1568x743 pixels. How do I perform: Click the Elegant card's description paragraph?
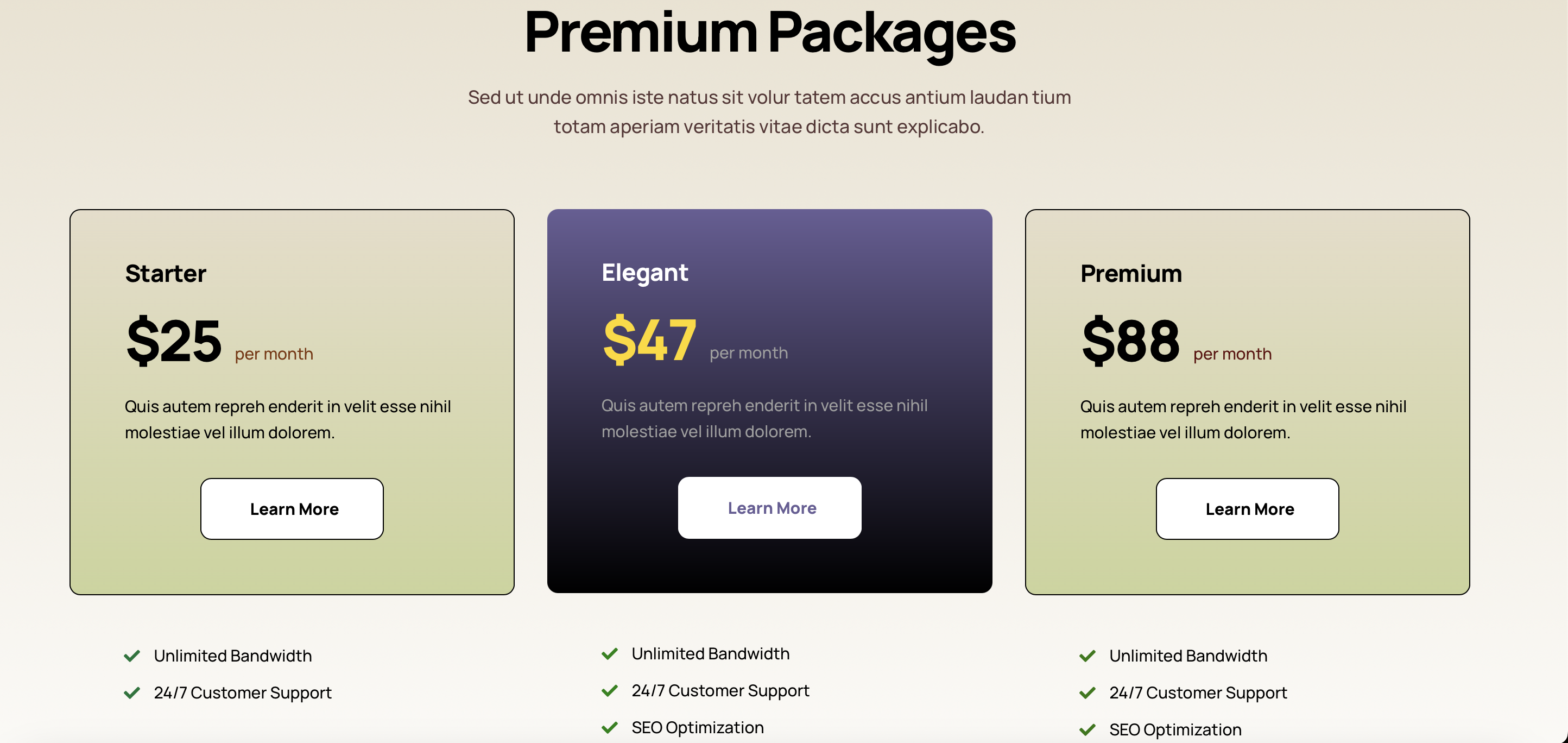765,418
